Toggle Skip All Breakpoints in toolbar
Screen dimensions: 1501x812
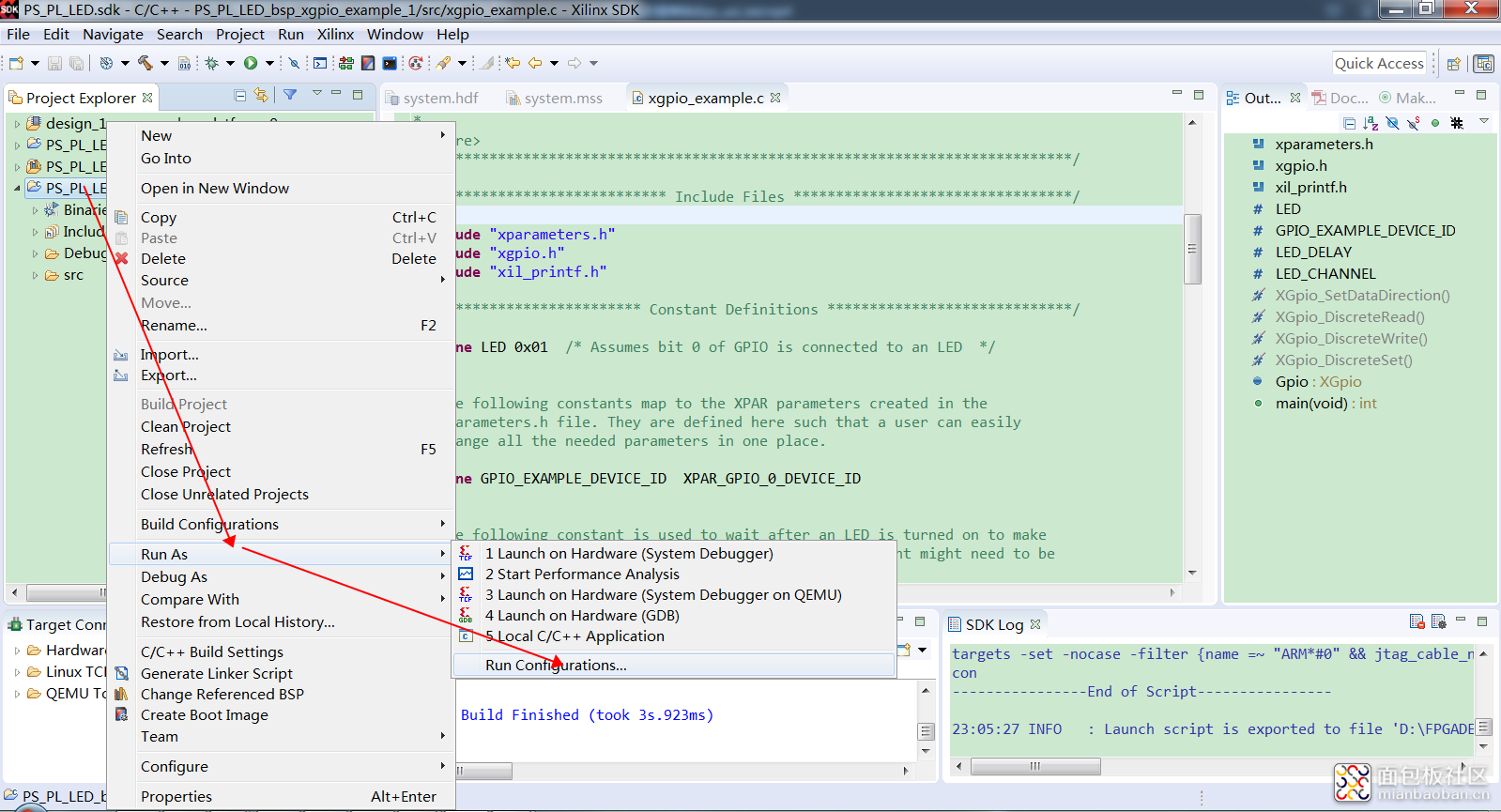tap(294, 63)
